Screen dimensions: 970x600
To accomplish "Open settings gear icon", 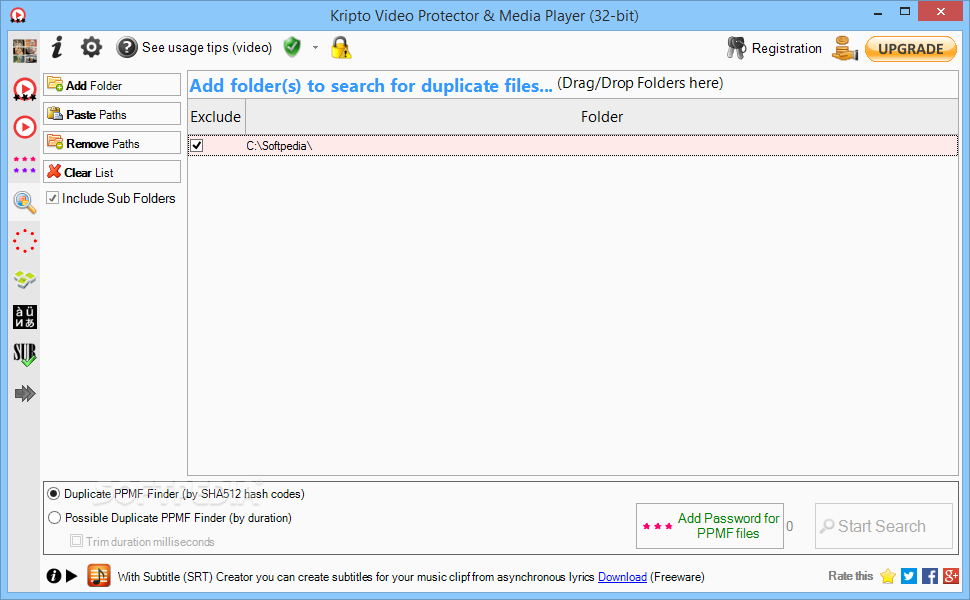I will [91, 47].
